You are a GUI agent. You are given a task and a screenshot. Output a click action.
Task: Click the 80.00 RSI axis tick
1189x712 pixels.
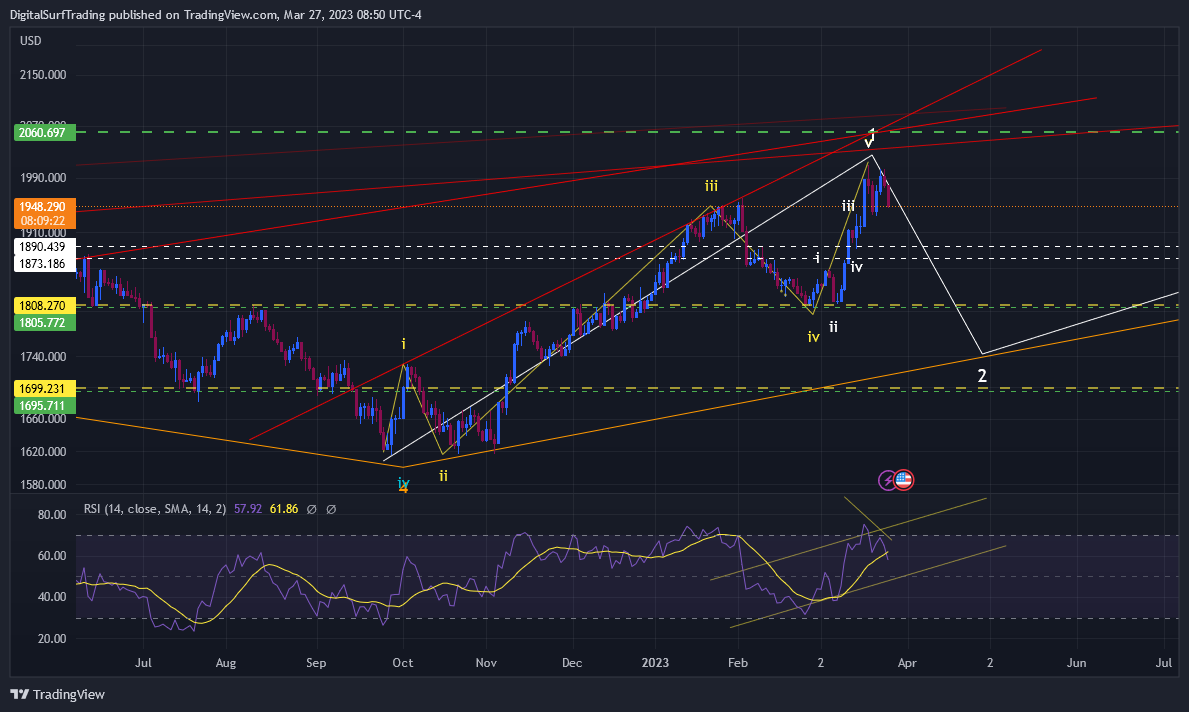(x=52, y=515)
